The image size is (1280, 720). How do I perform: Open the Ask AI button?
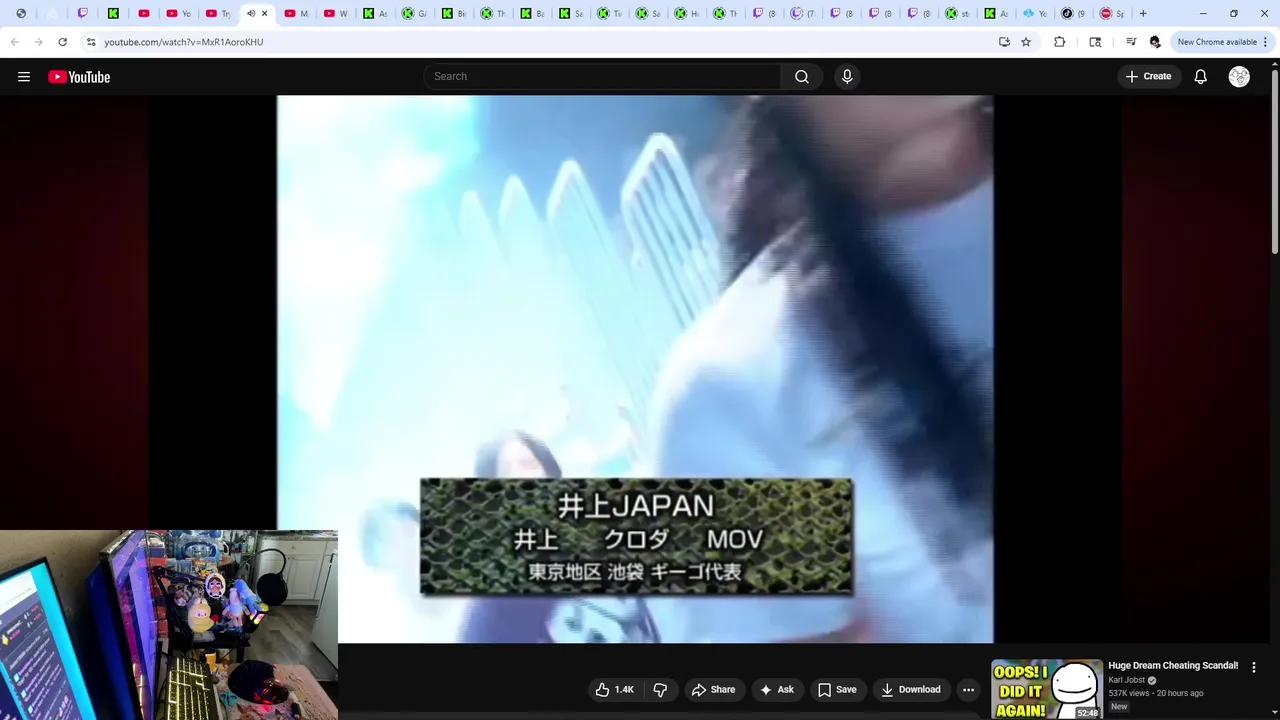777,690
